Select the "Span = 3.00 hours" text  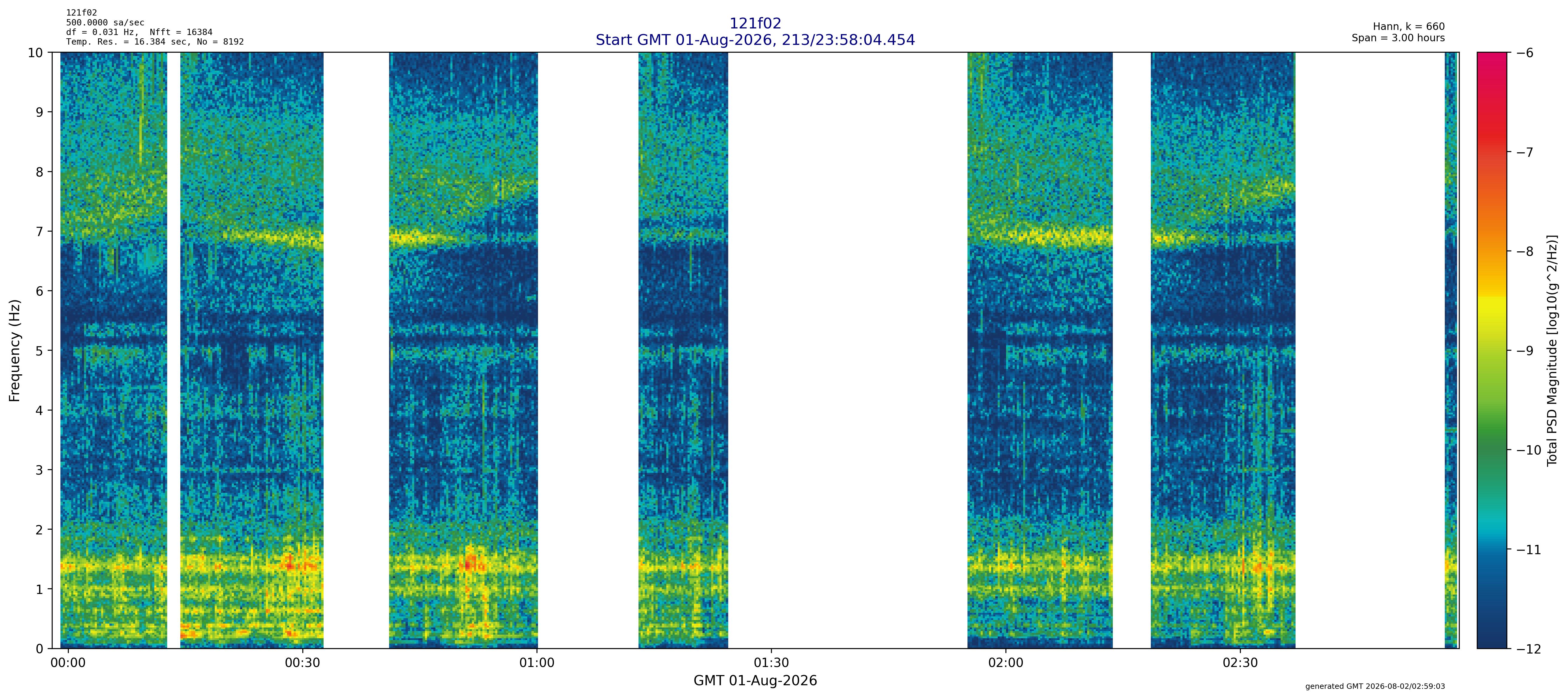(x=1398, y=38)
